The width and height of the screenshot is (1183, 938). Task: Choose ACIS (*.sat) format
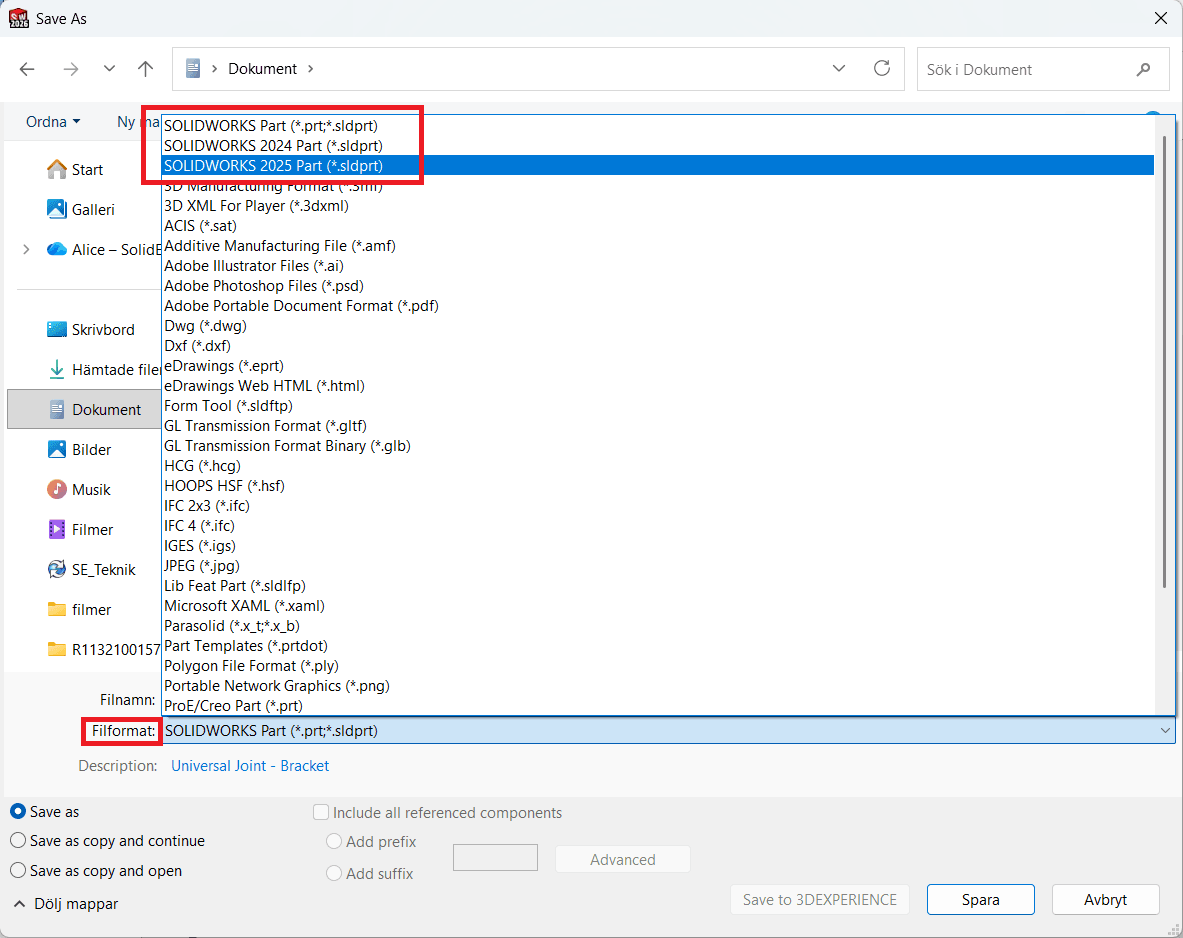coord(658,226)
